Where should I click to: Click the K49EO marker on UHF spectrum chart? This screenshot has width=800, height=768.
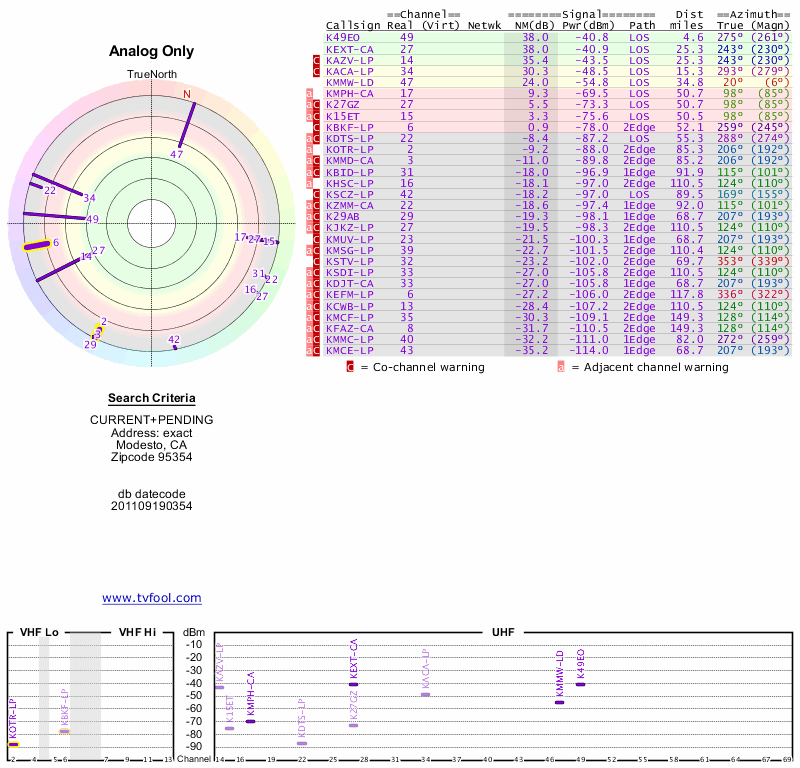coord(580,684)
